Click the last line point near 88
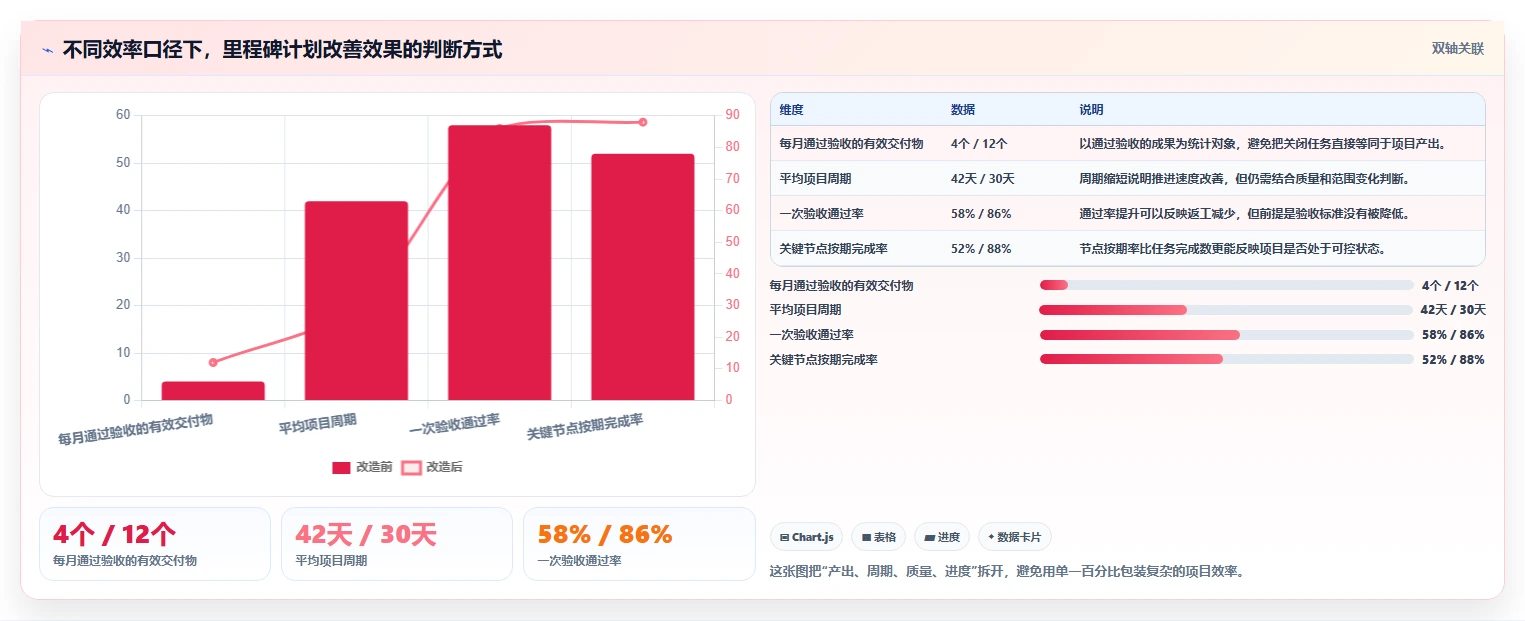The image size is (1525, 621). pyautogui.click(x=643, y=122)
